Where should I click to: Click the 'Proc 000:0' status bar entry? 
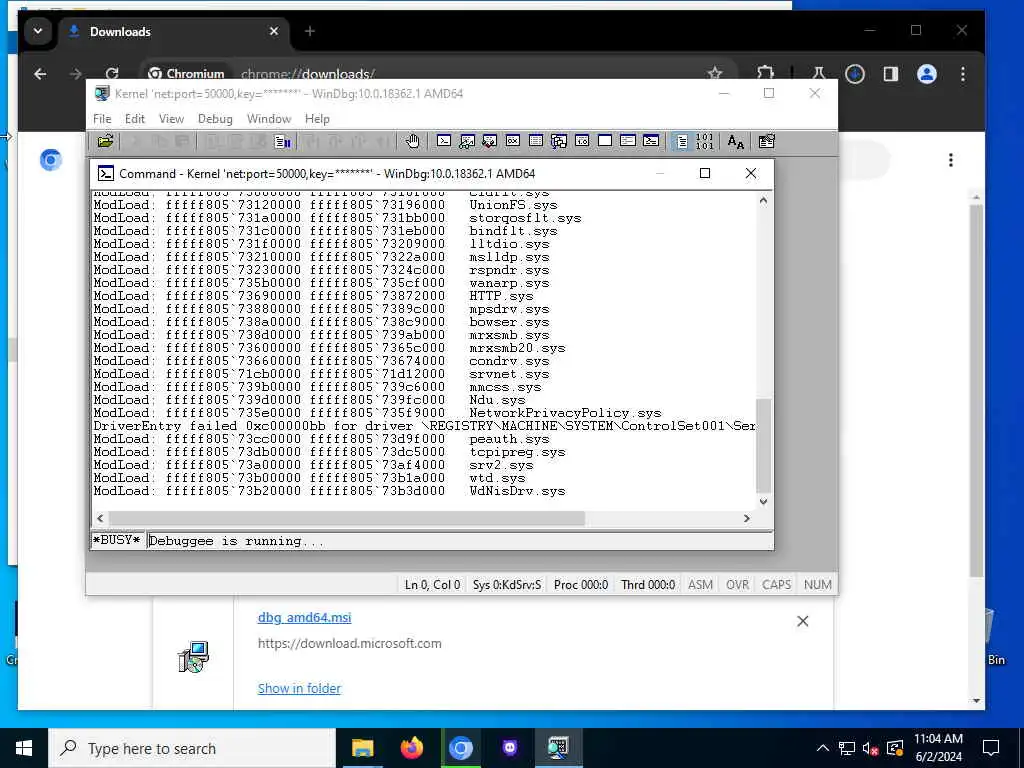581,584
